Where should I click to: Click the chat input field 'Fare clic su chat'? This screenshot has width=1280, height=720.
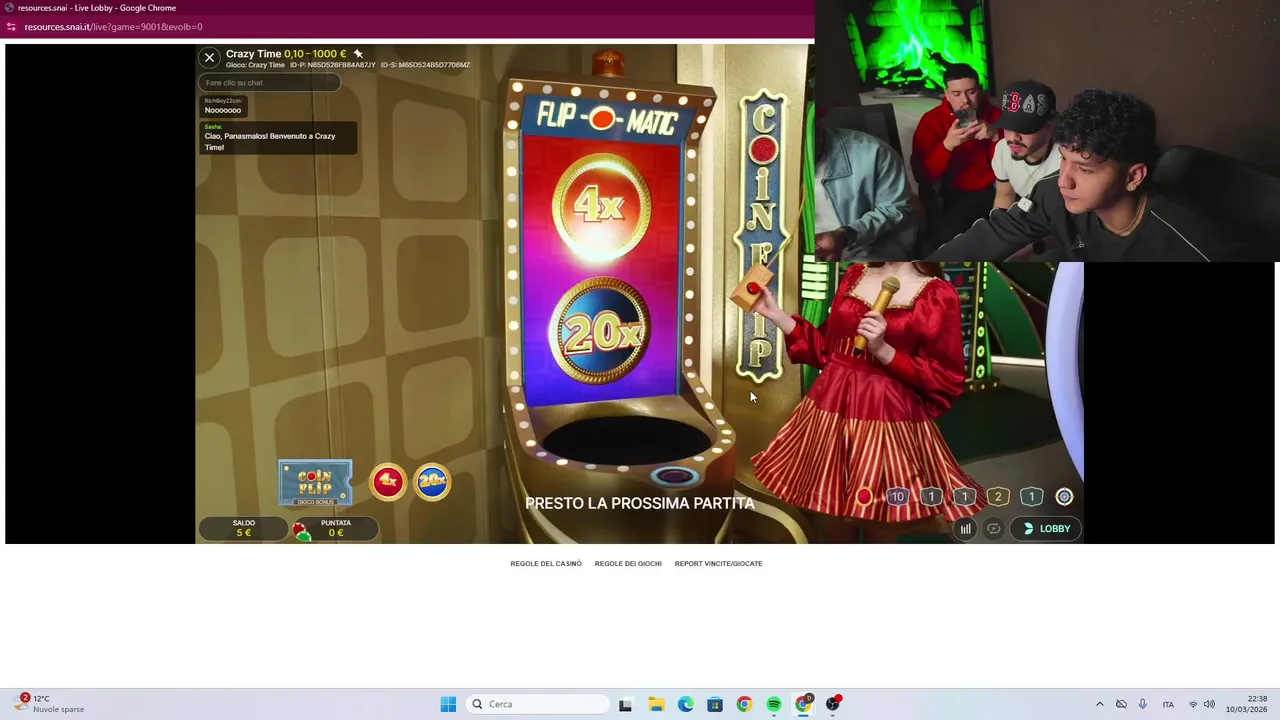coord(269,83)
